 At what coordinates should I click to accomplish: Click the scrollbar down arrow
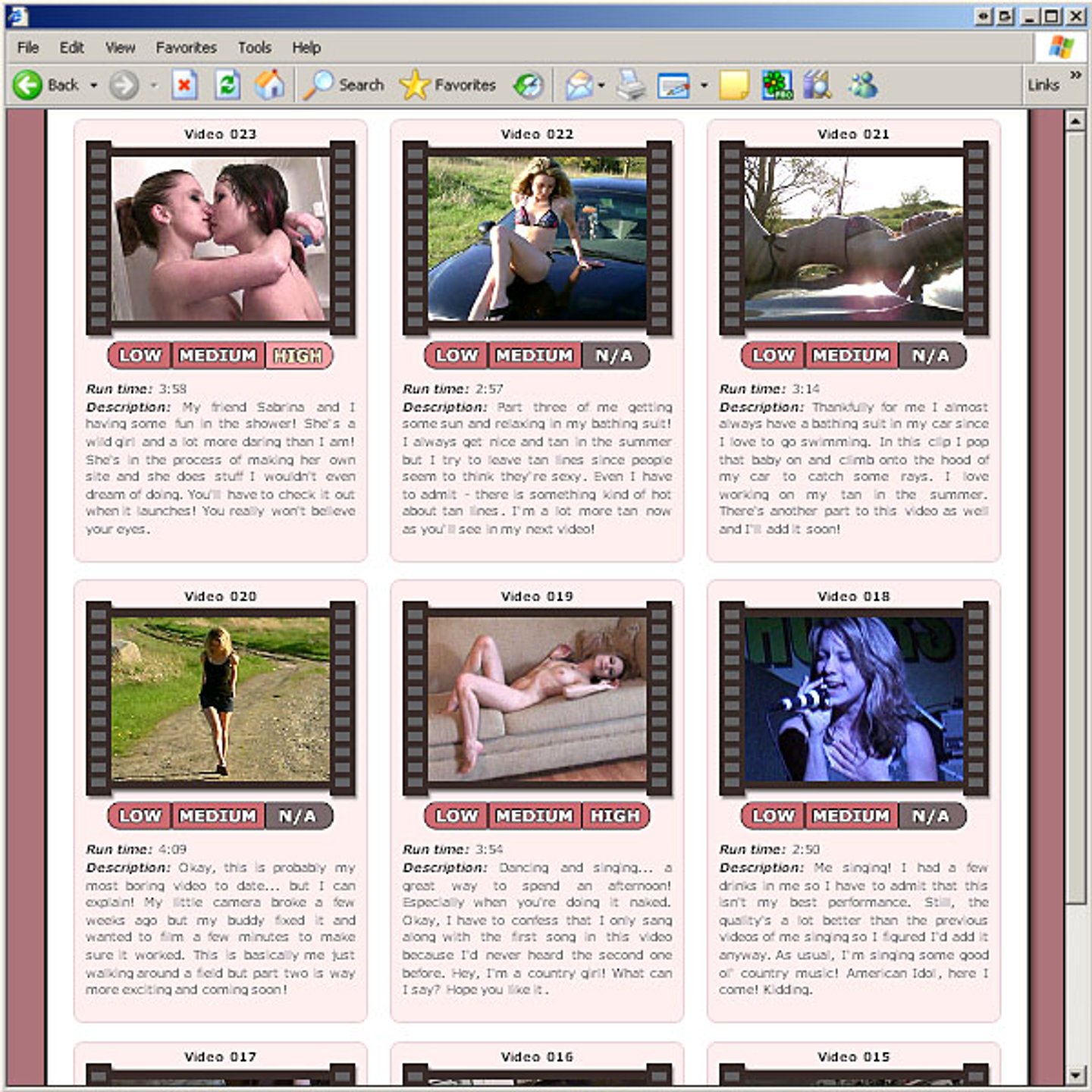tap(1075, 1075)
